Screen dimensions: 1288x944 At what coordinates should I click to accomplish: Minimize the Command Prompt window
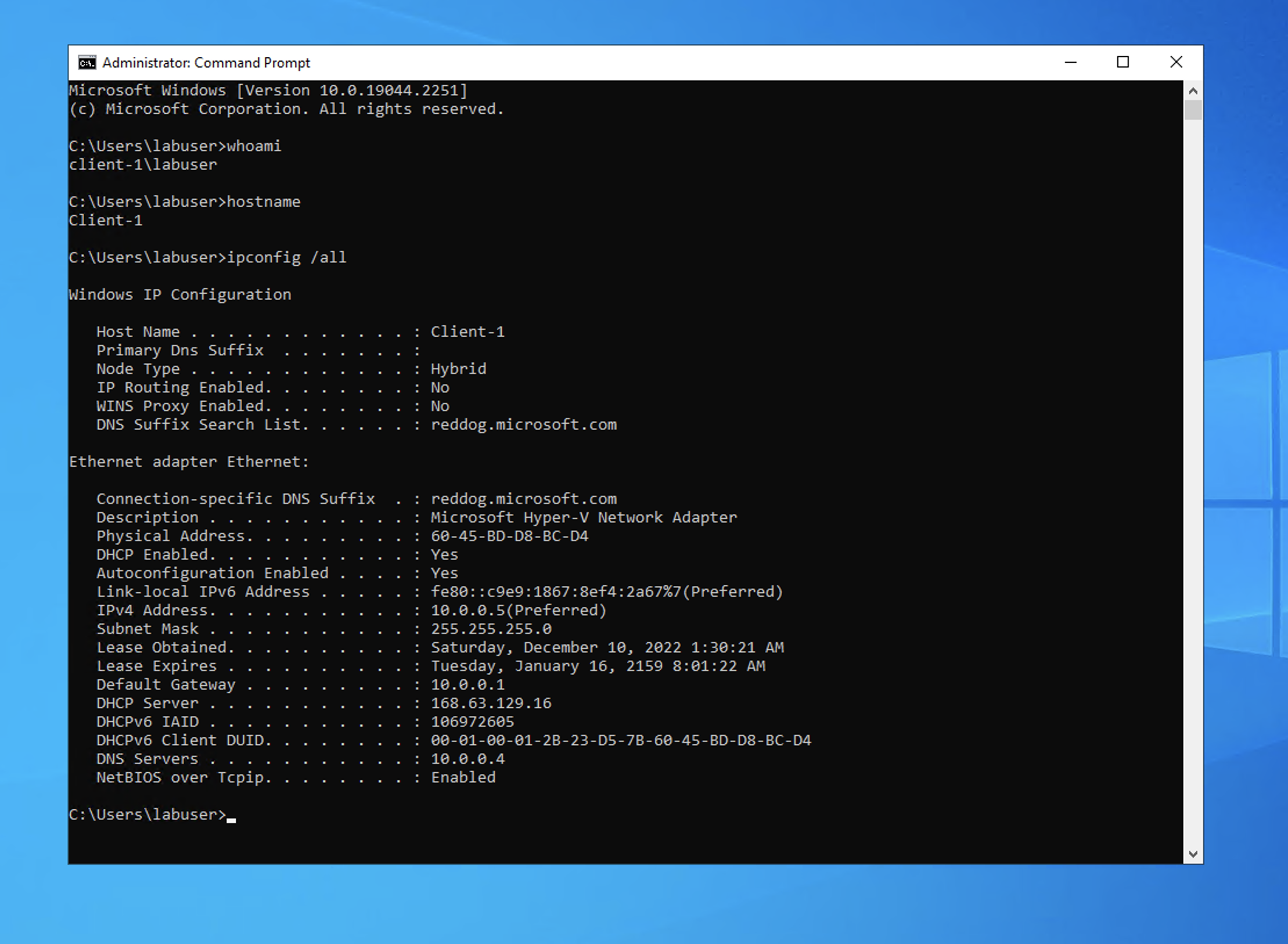(x=1071, y=62)
